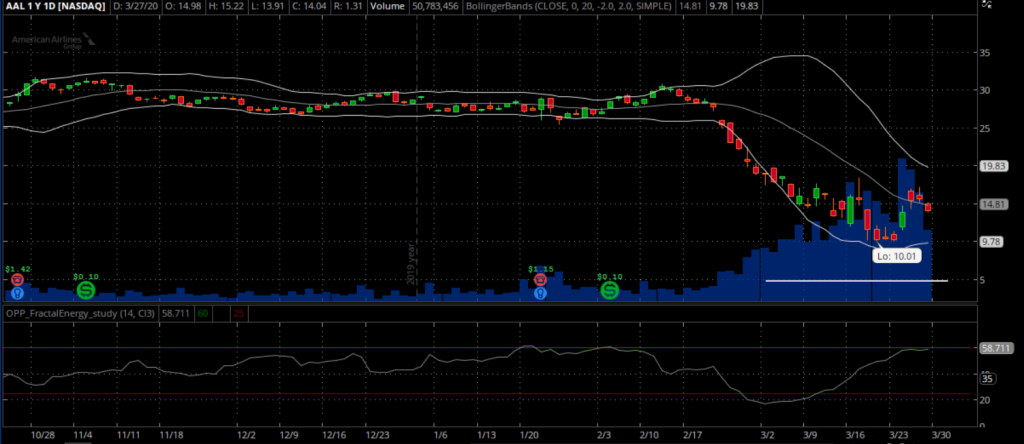Click the FractalEnergy value 58.711 in header

[x=176, y=314]
